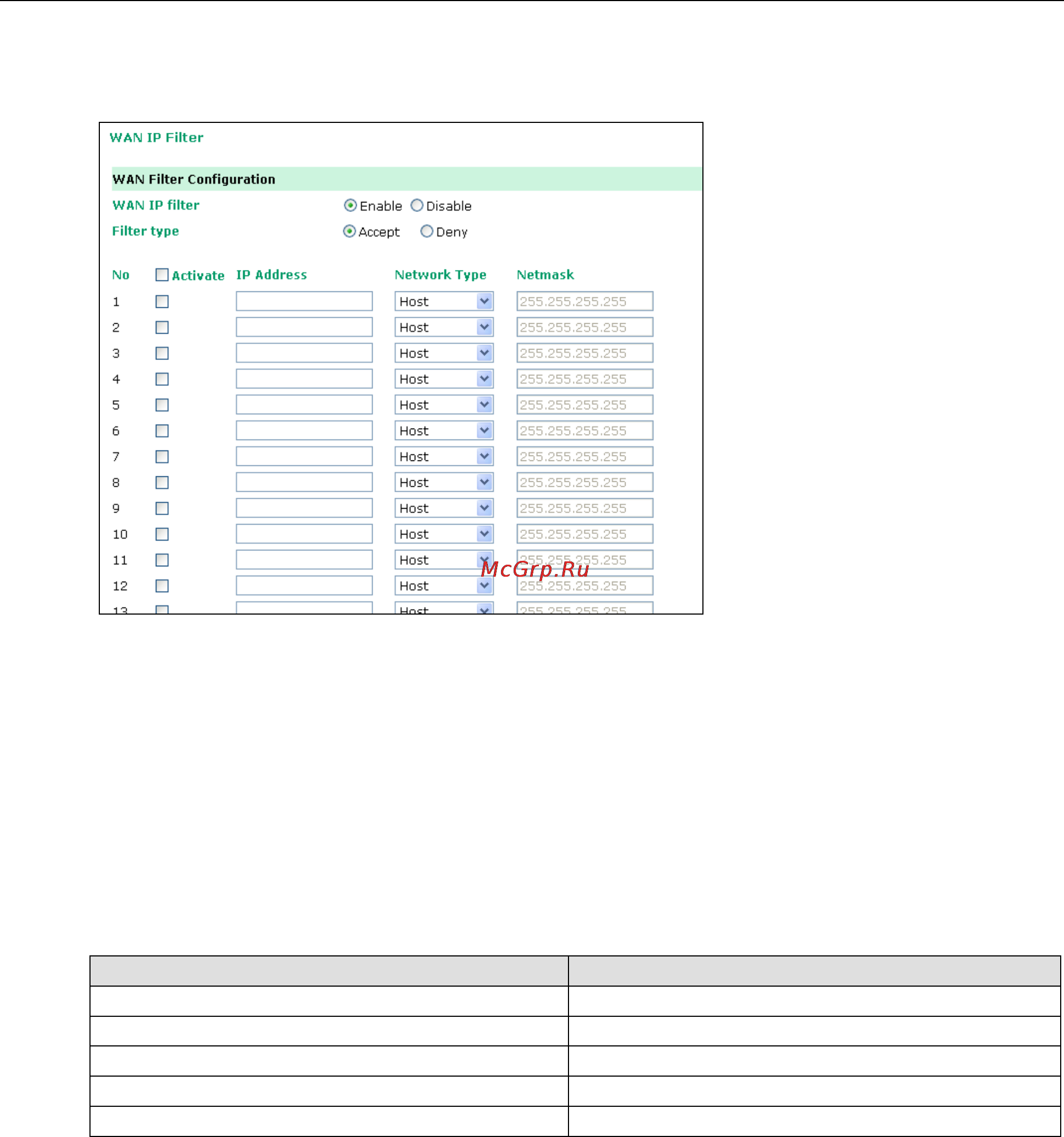Open Network Type dropdown in row 8
This screenshot has width=1064, height=1137.
pyautogui.click(x=444, y=482)
